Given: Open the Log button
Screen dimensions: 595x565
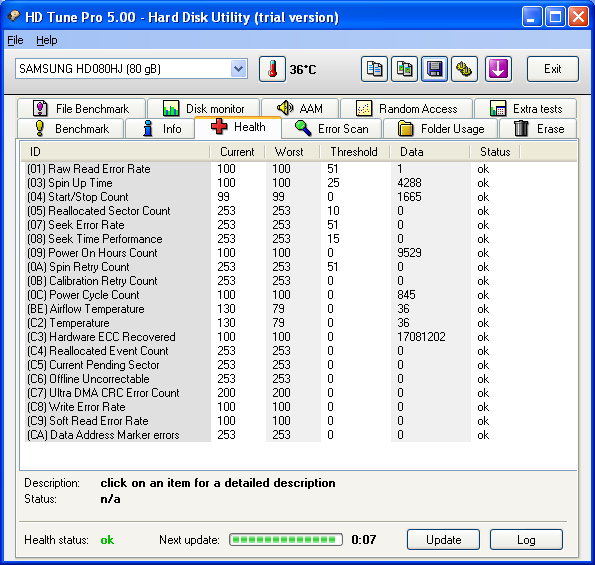Looking at the screenshot, I should [x=526, y=540].
